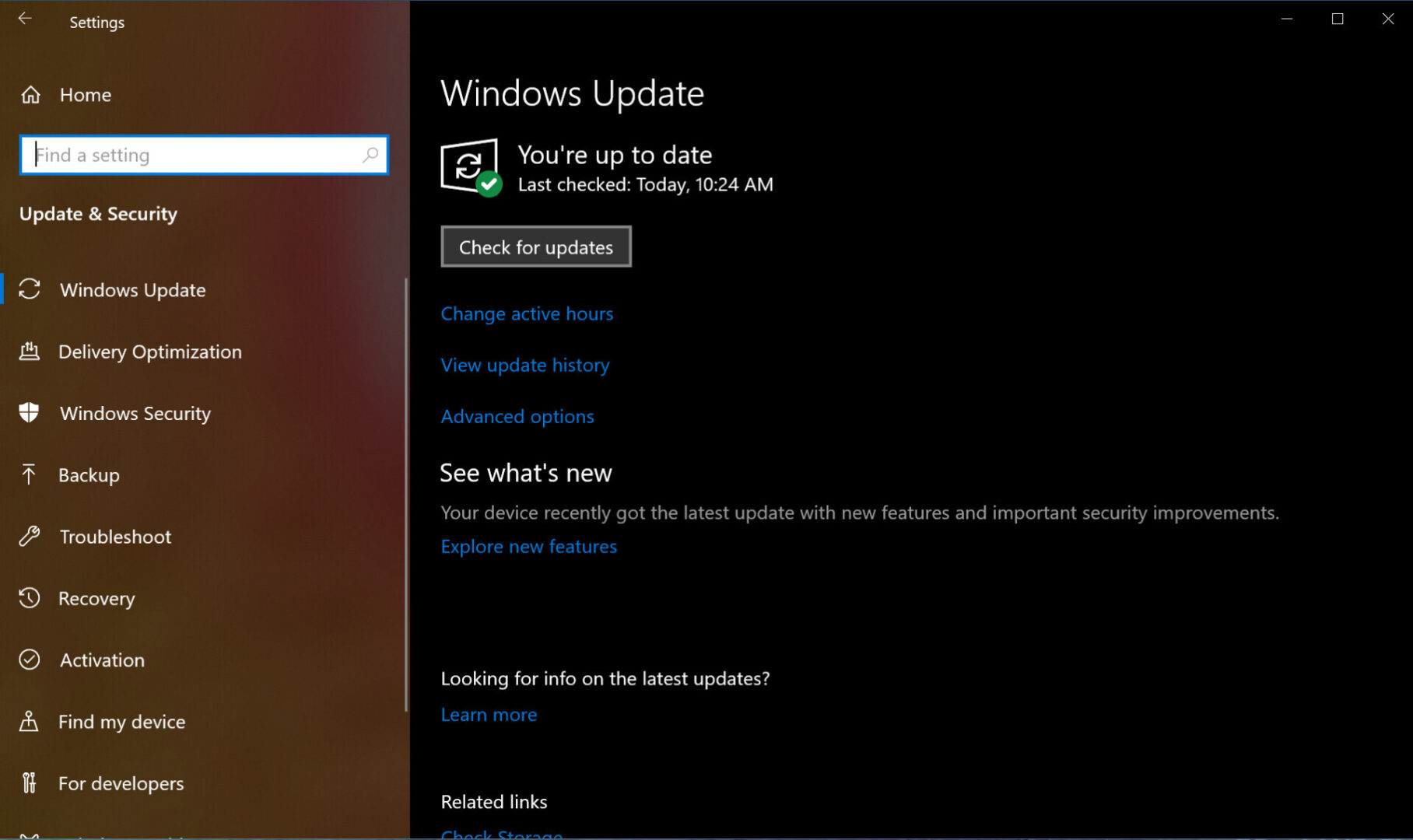Viewport: 1413px width, 840px height.
Task: Open the Home settings page
Action: click(x=86, y=94)
